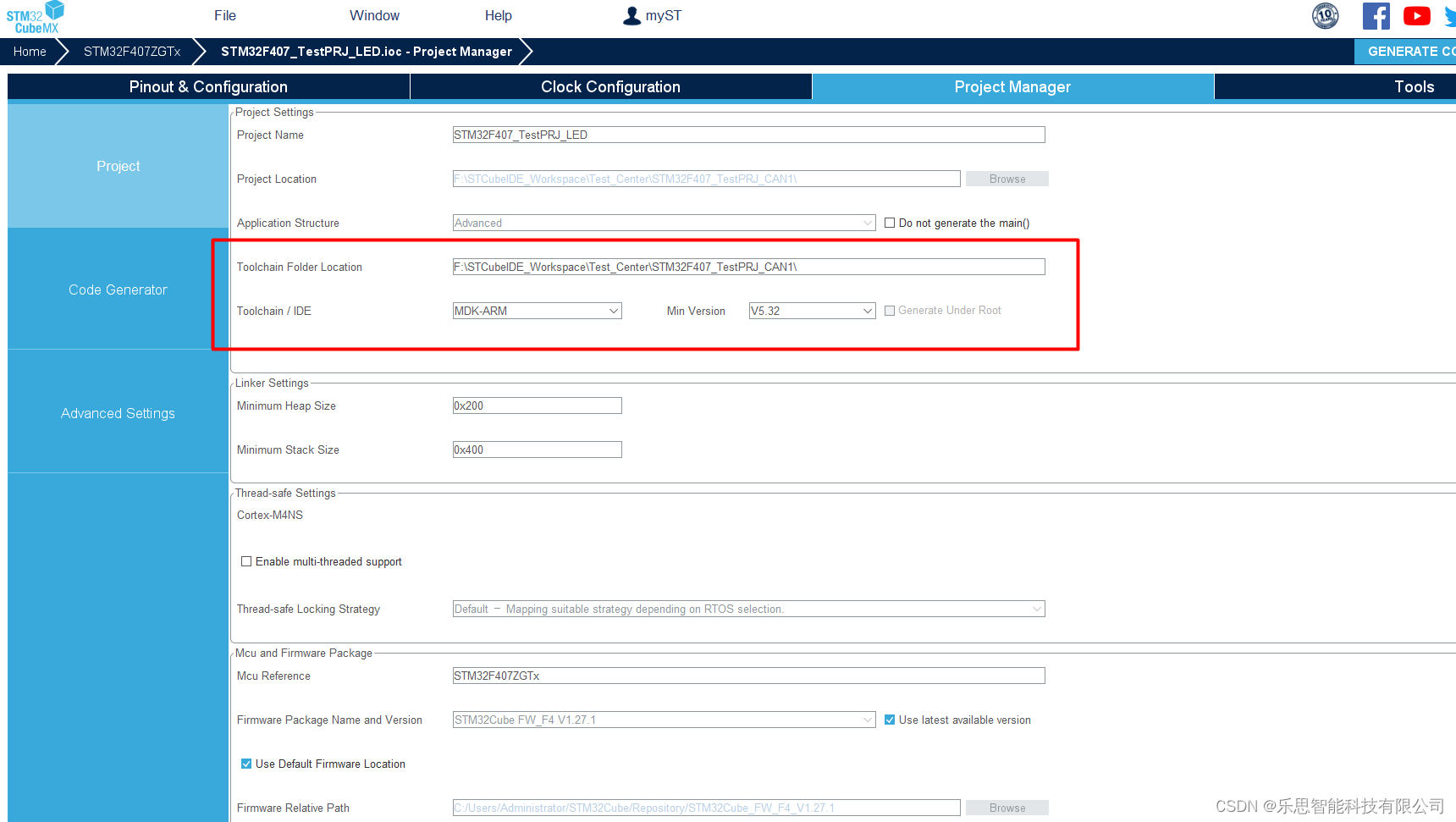Click the Toolchain Folder Location field

point(749,267)
